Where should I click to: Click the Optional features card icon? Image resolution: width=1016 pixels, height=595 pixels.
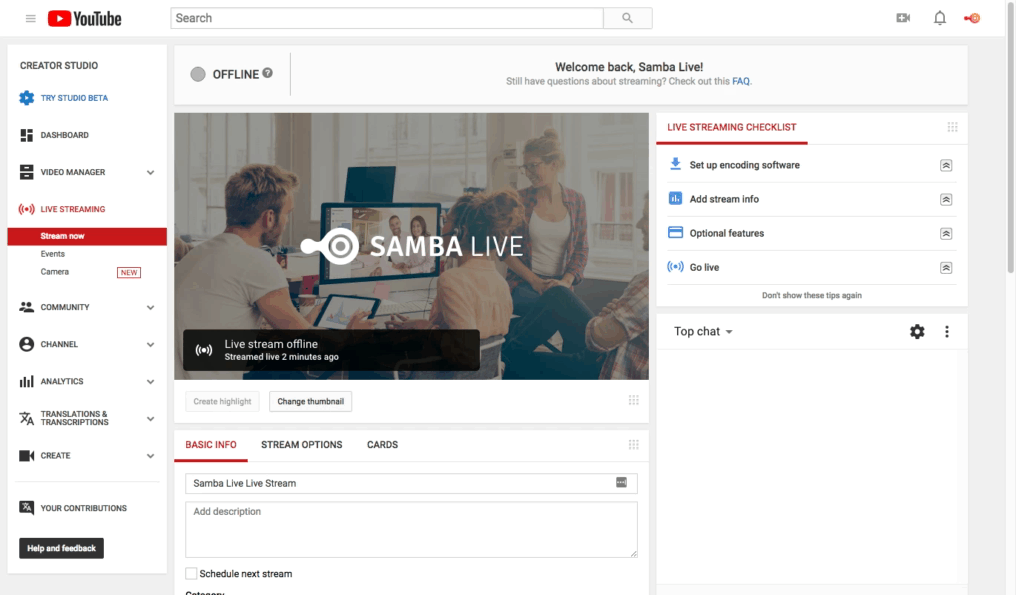(675, 232)
